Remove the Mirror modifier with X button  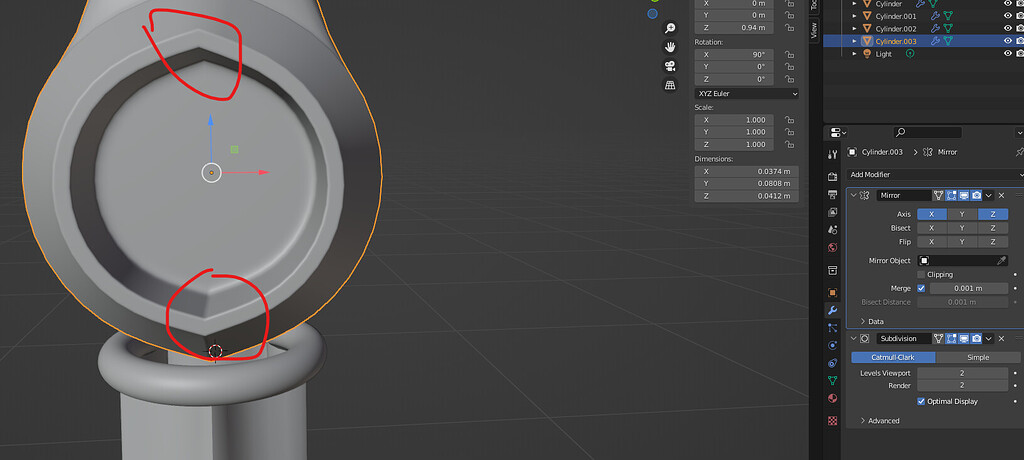1001,195
